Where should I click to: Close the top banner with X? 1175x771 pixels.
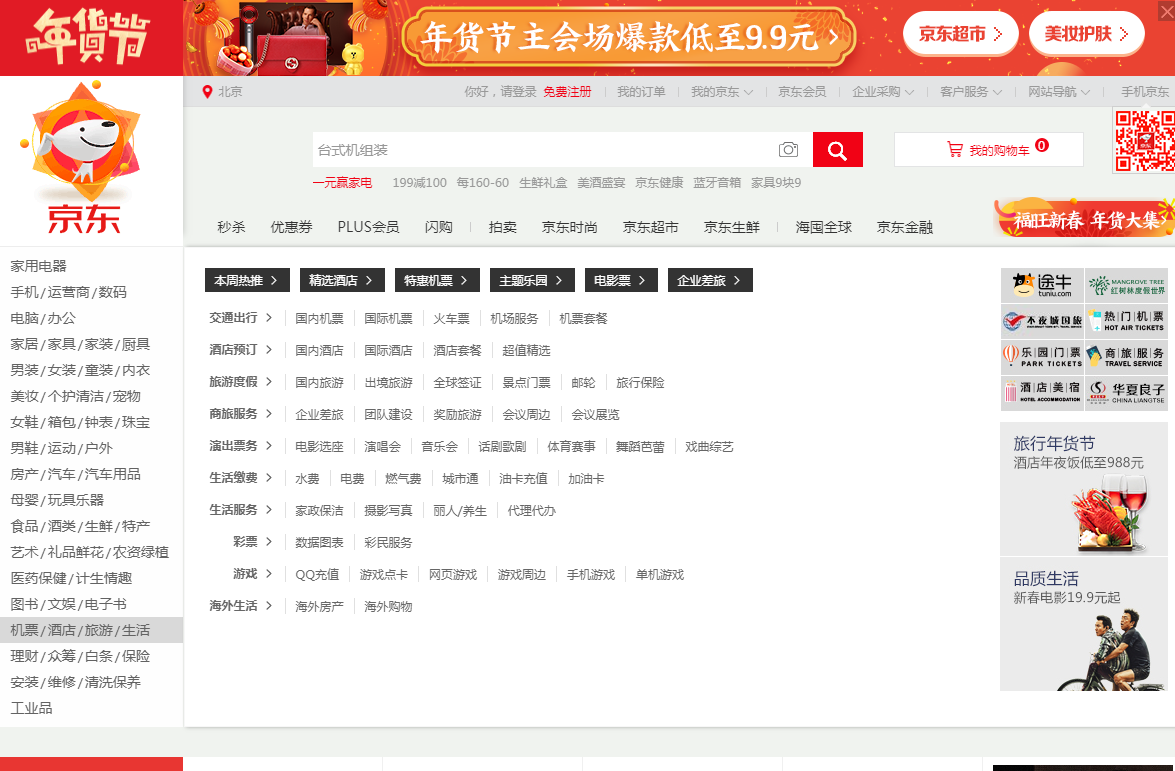click(x=1167, y=10)
